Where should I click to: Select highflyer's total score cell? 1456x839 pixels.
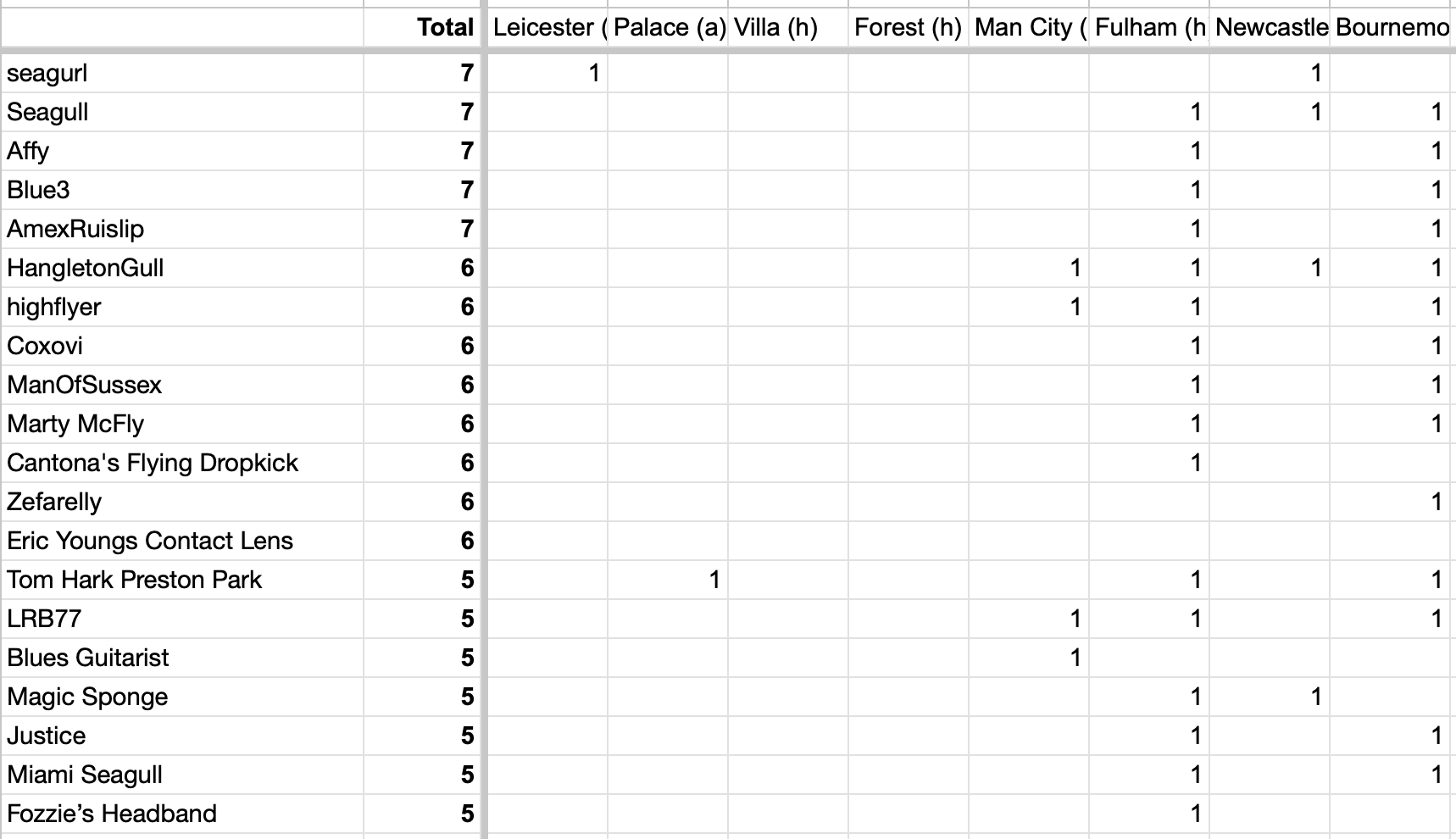pyautogui.click(x=421, y=307)
